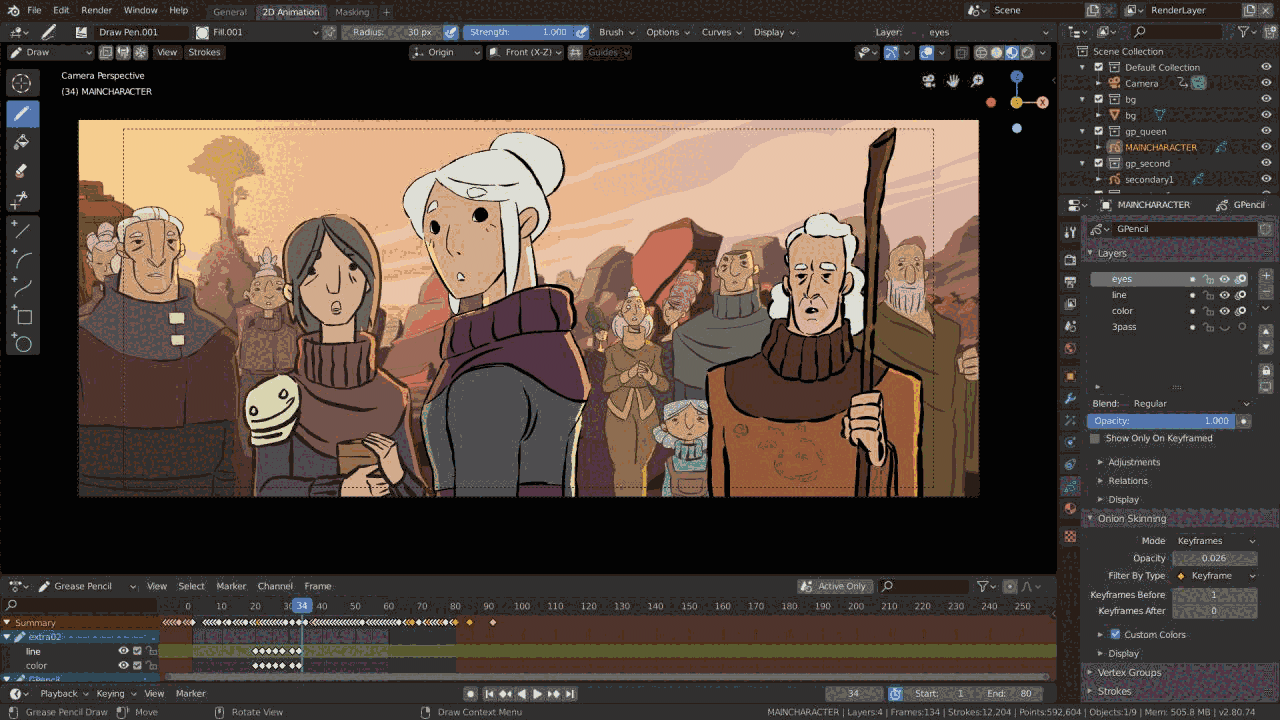Open the onion skinning Mode dropdown
The height and width of the screenshot is (720, 1280).
point(1214,540)
